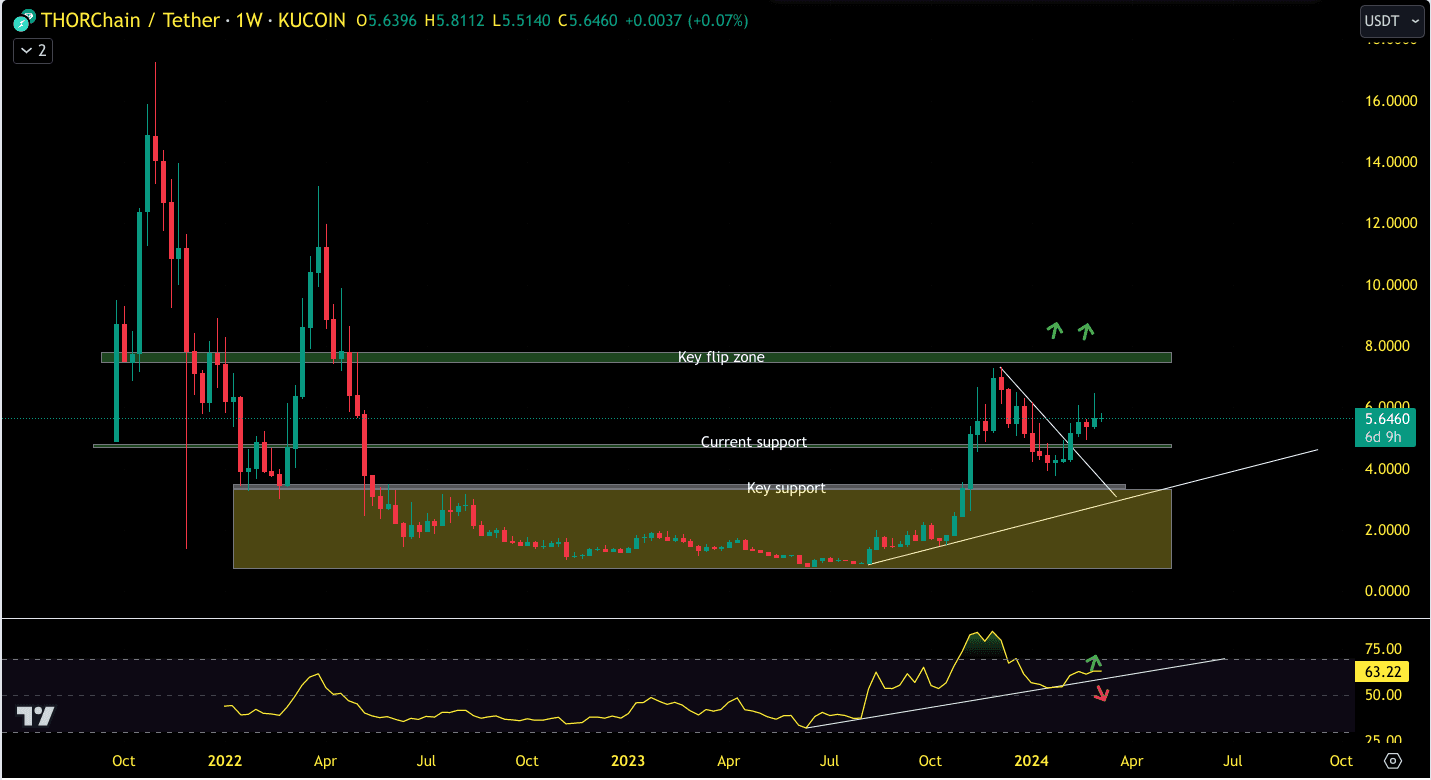Click the 16.0000 price axis label
The height and width of the screenshot is (780, 1431).
tap(1392, 101)
